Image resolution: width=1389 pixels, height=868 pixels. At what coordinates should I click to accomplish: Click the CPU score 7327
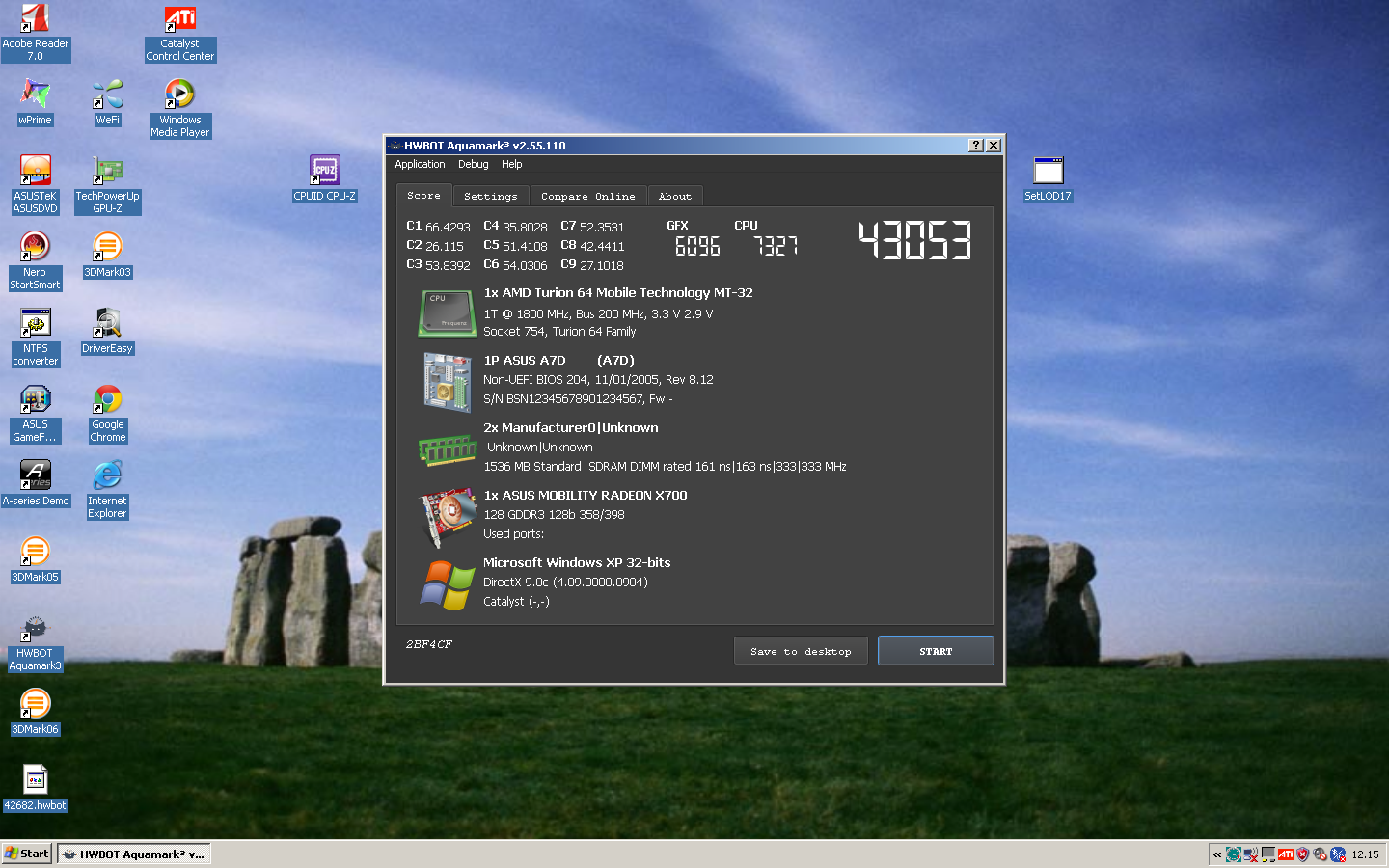[776, 247]
